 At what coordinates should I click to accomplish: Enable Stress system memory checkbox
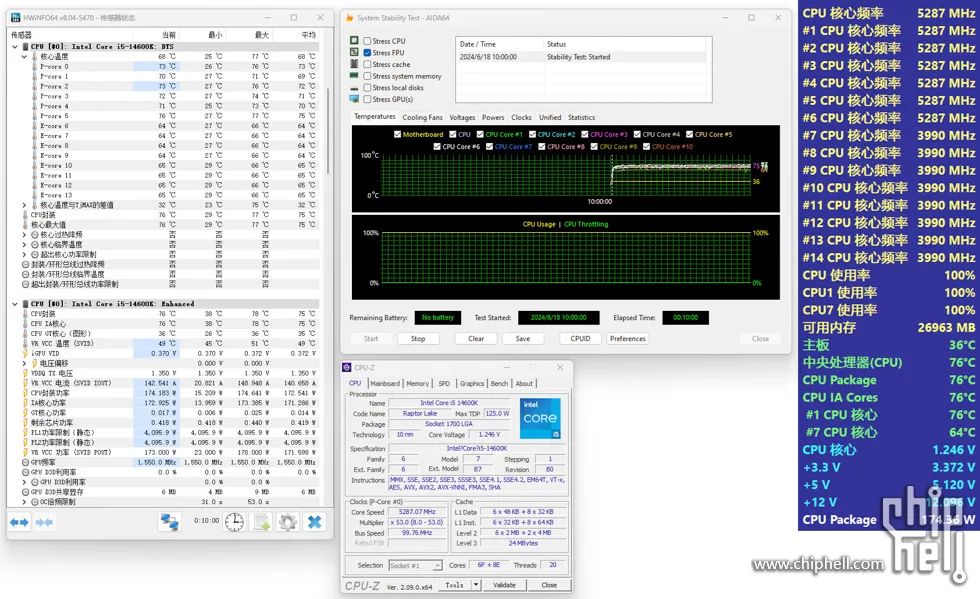(368, 76)
